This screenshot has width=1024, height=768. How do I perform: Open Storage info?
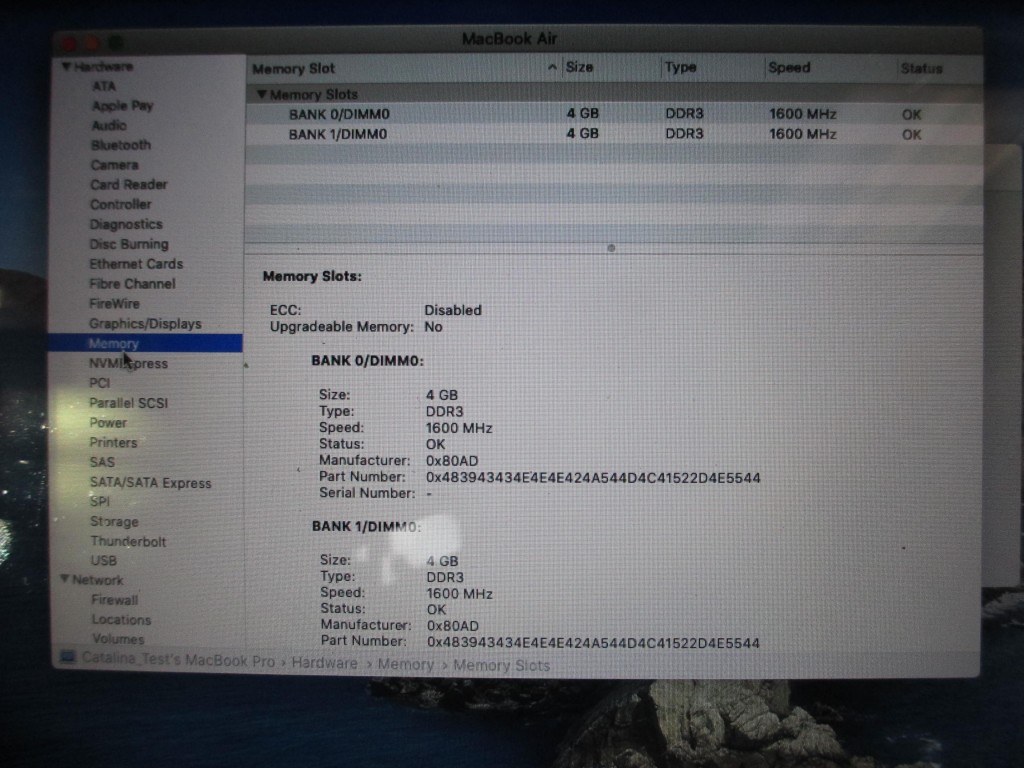[114, 522]
